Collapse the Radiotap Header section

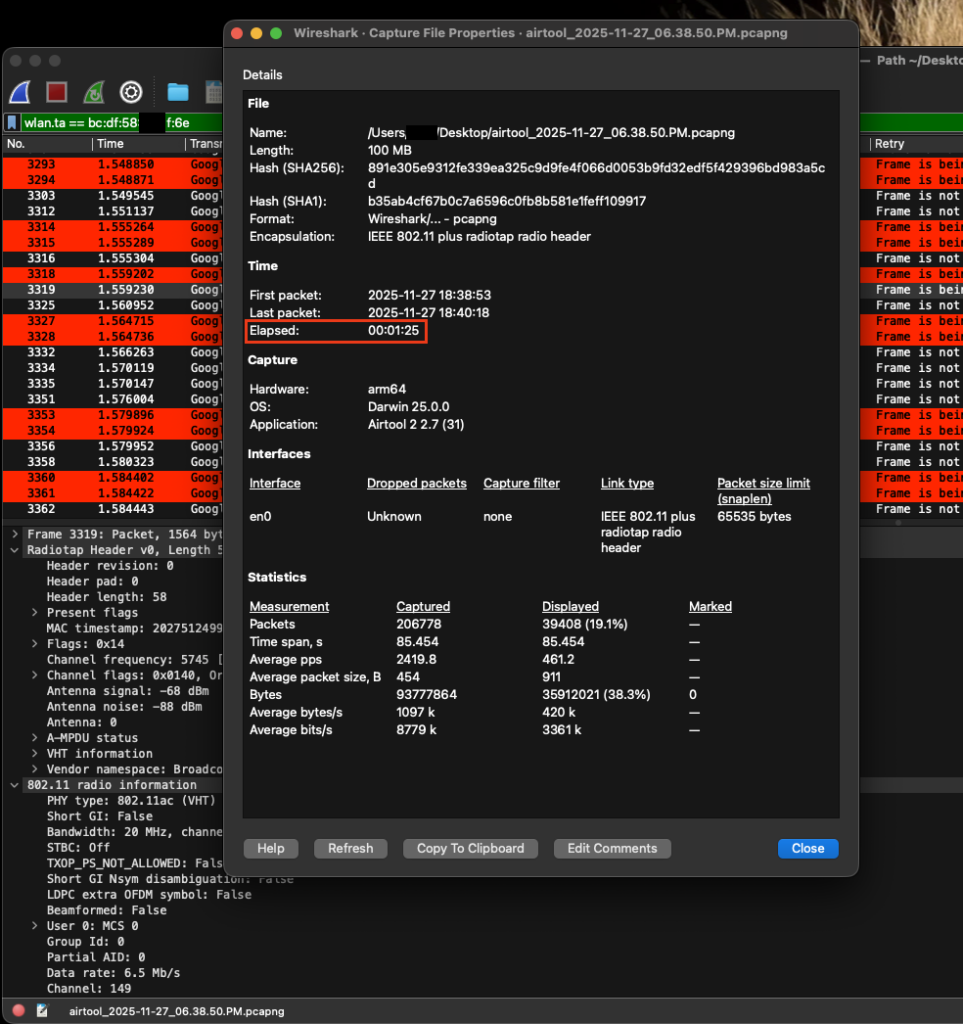pos(15,550)
